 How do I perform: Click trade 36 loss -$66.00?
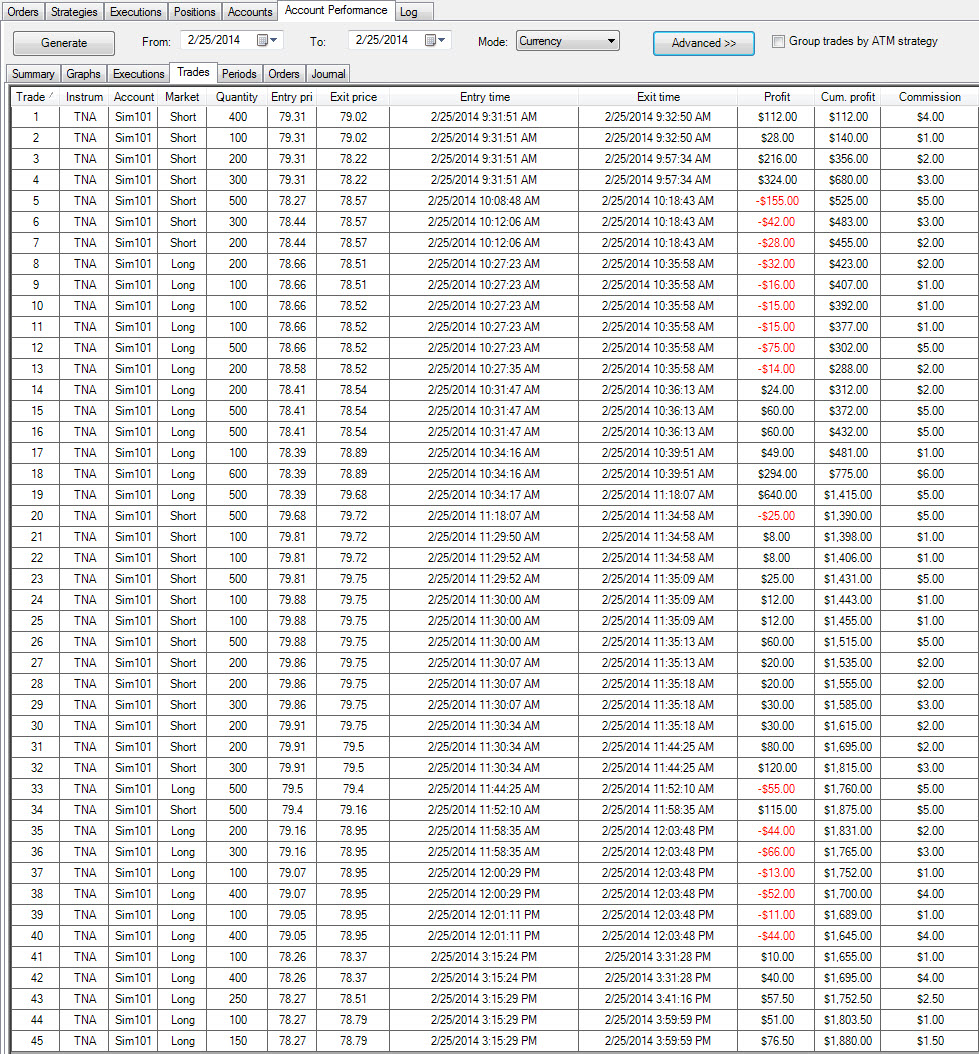[777, 852]
